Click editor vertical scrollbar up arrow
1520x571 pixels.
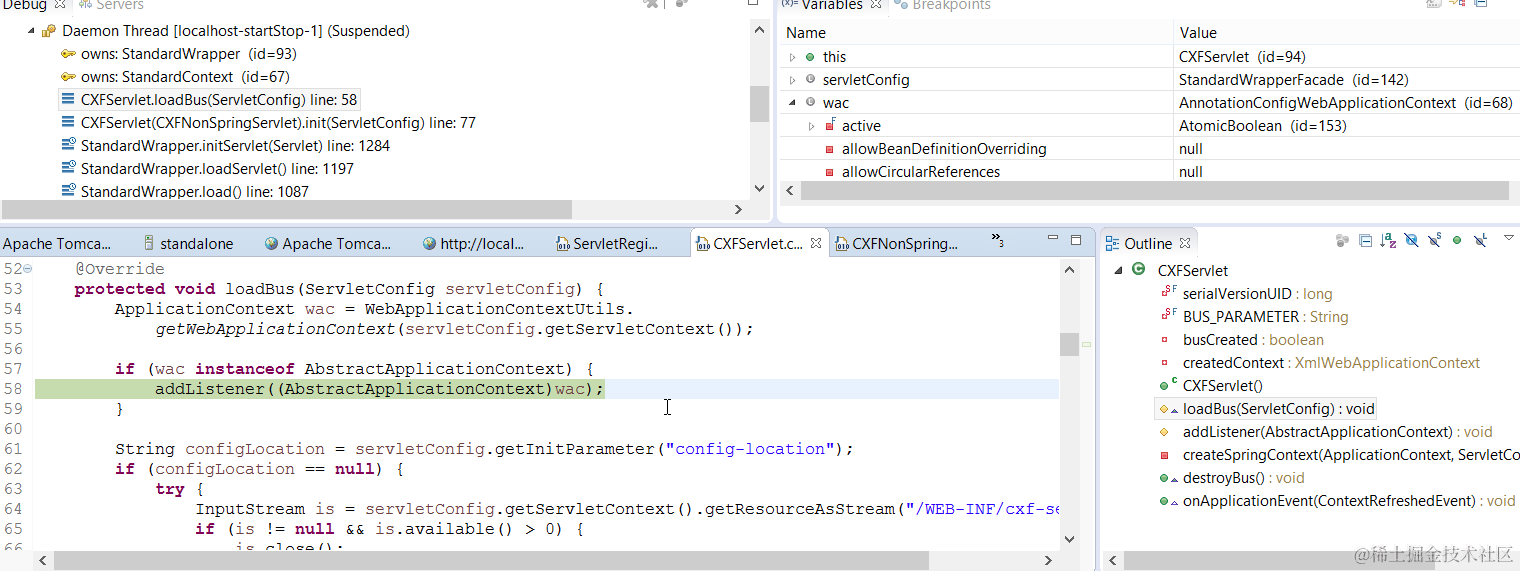tap(1069, 270)
